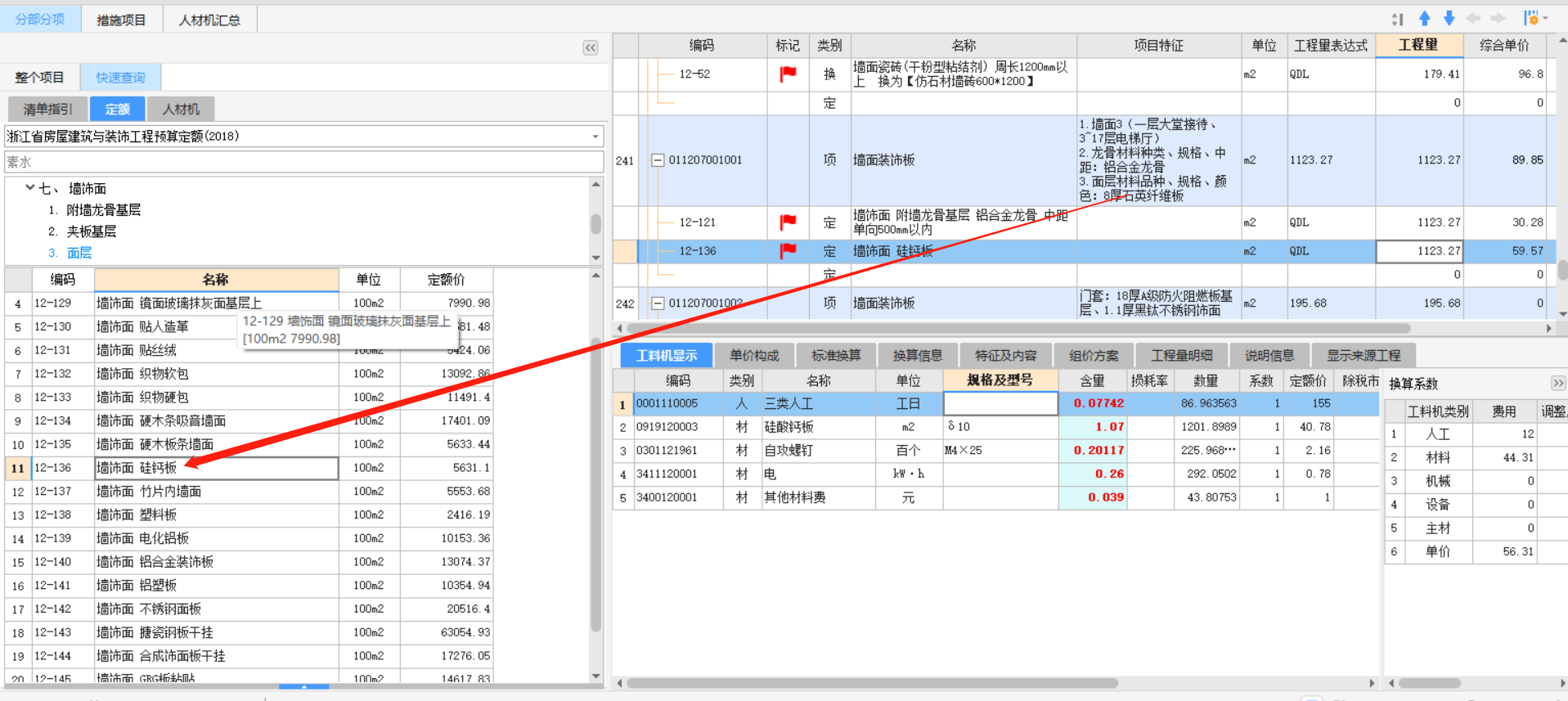Open the 换算信息 tab
Viewport: 1568px width, 701px height.
[x=918, y=355]
